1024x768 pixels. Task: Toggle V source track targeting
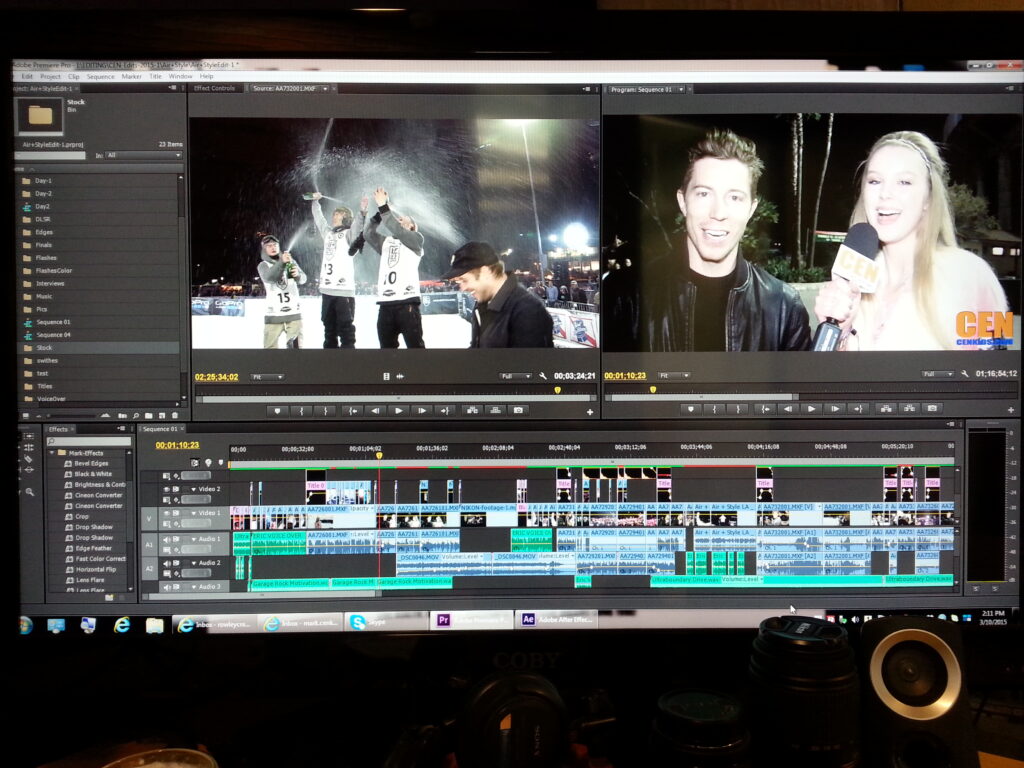point(150,519)
